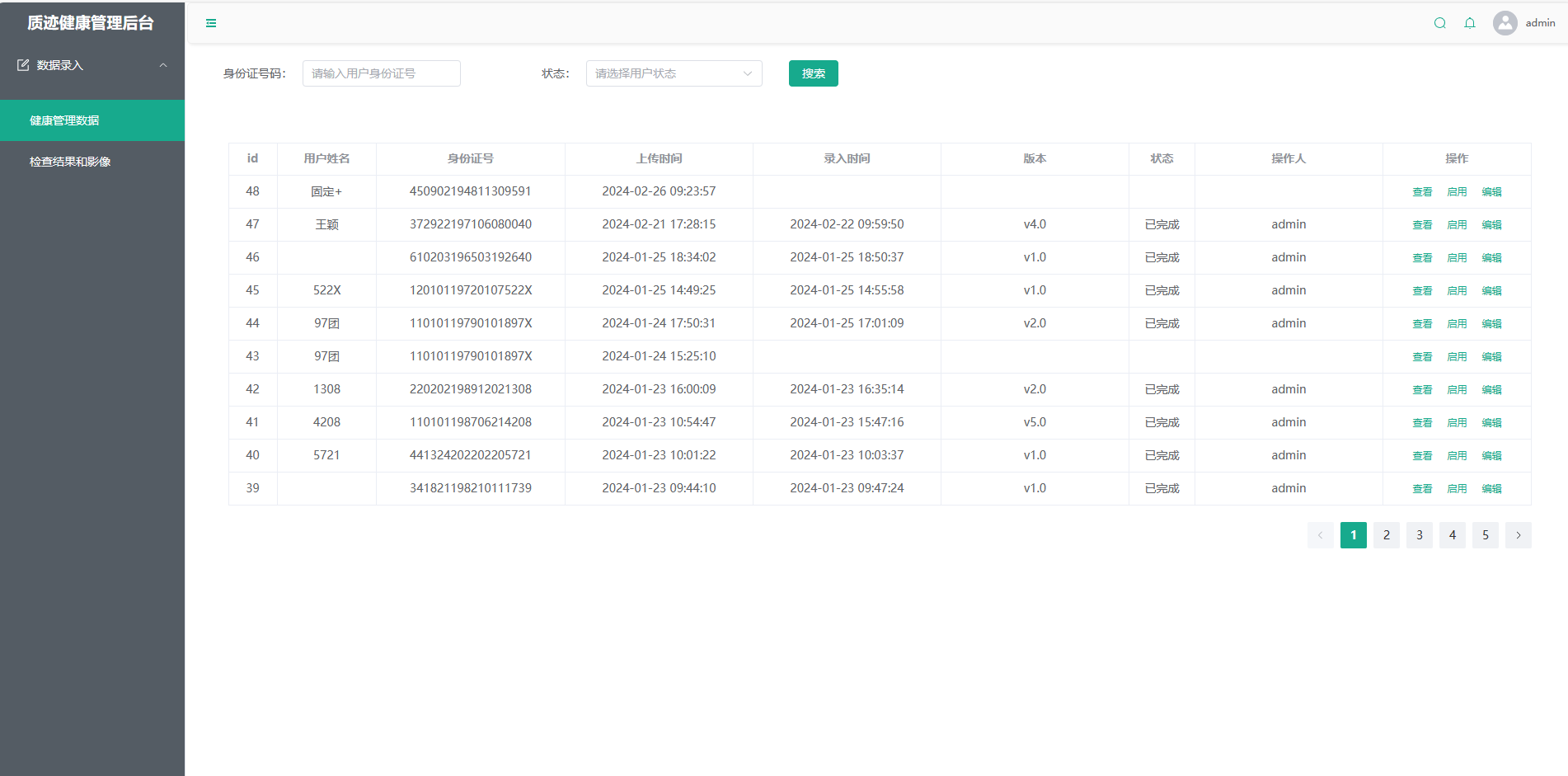Click 查看 for row id 47
The width and height of the screenshot is (1568, 776).
point(1422,225)
